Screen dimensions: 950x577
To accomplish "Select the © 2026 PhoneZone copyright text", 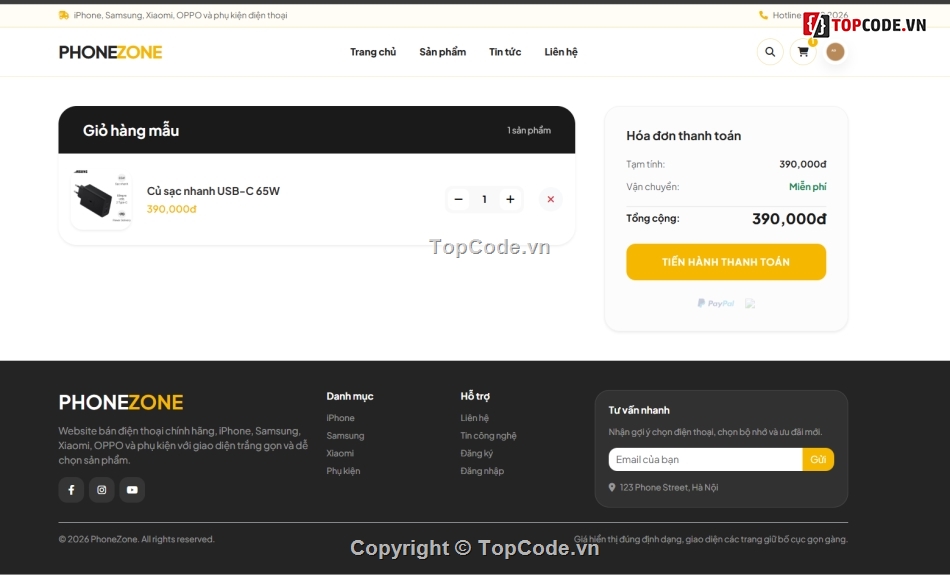I will [136, 539].
